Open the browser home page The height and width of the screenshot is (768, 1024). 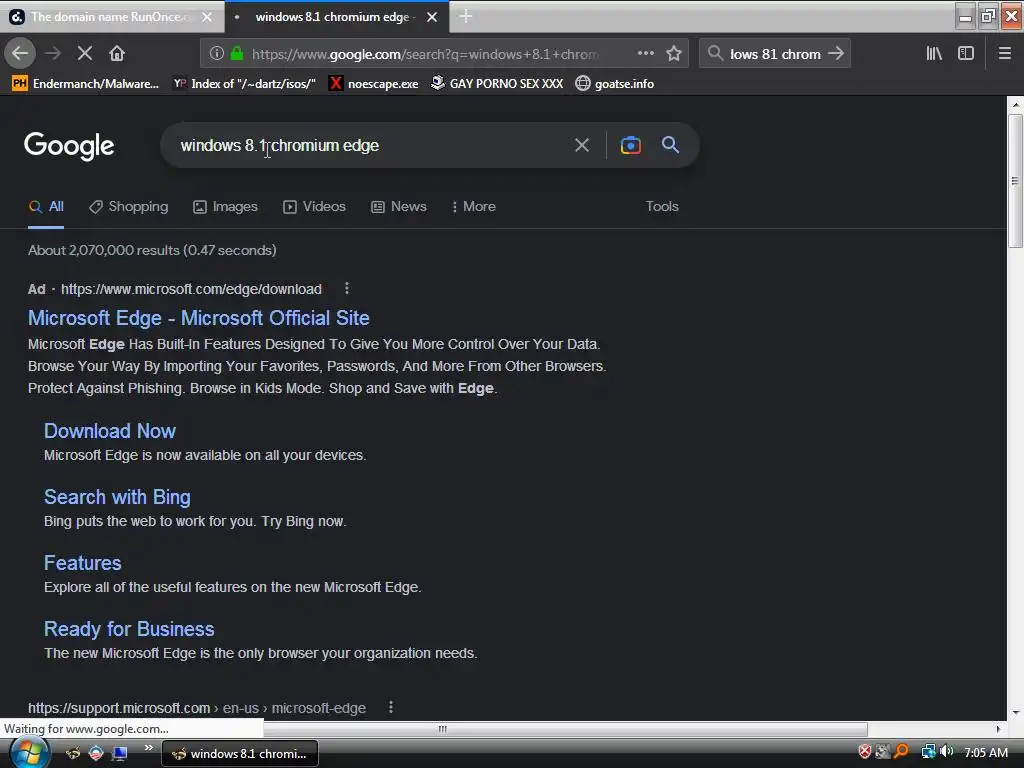point(117,54)
